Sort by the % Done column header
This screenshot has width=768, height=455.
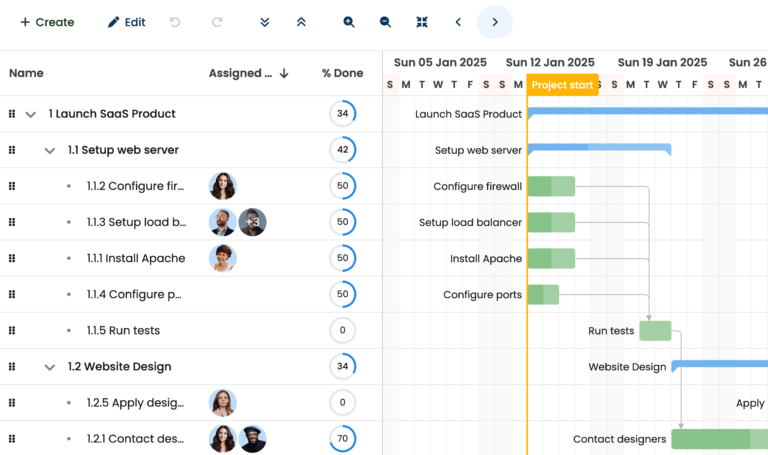[342, 73]
